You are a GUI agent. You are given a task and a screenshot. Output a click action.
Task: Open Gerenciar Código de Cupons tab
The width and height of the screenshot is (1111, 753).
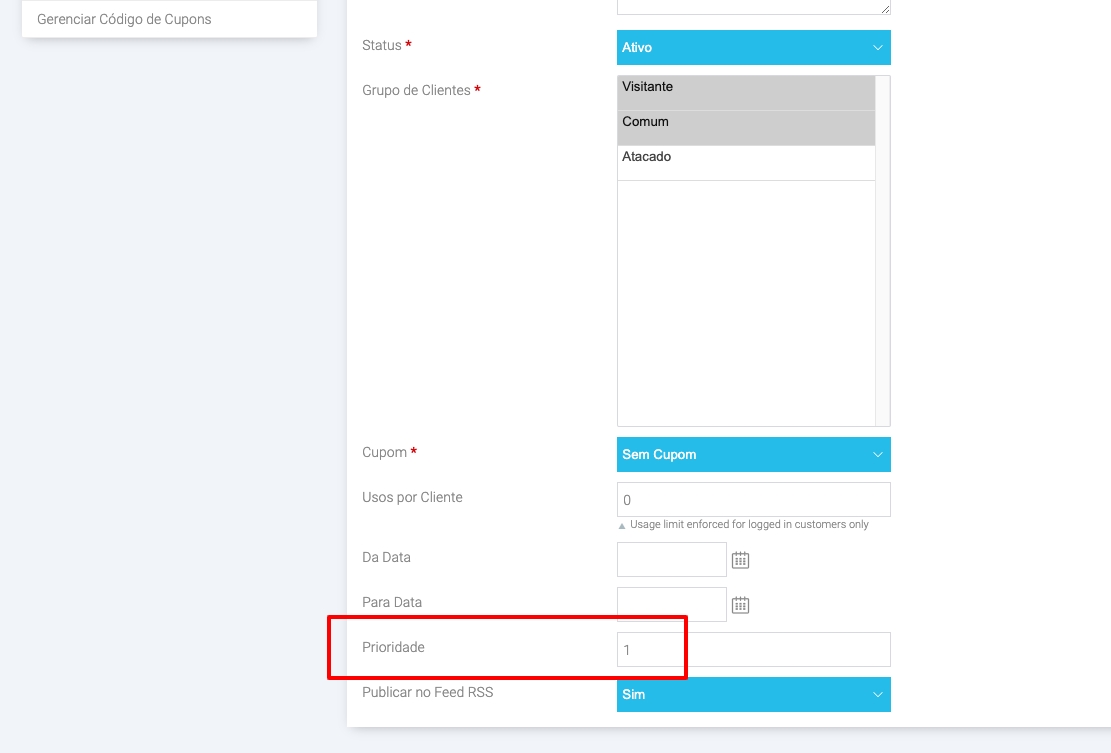point(124,19)
